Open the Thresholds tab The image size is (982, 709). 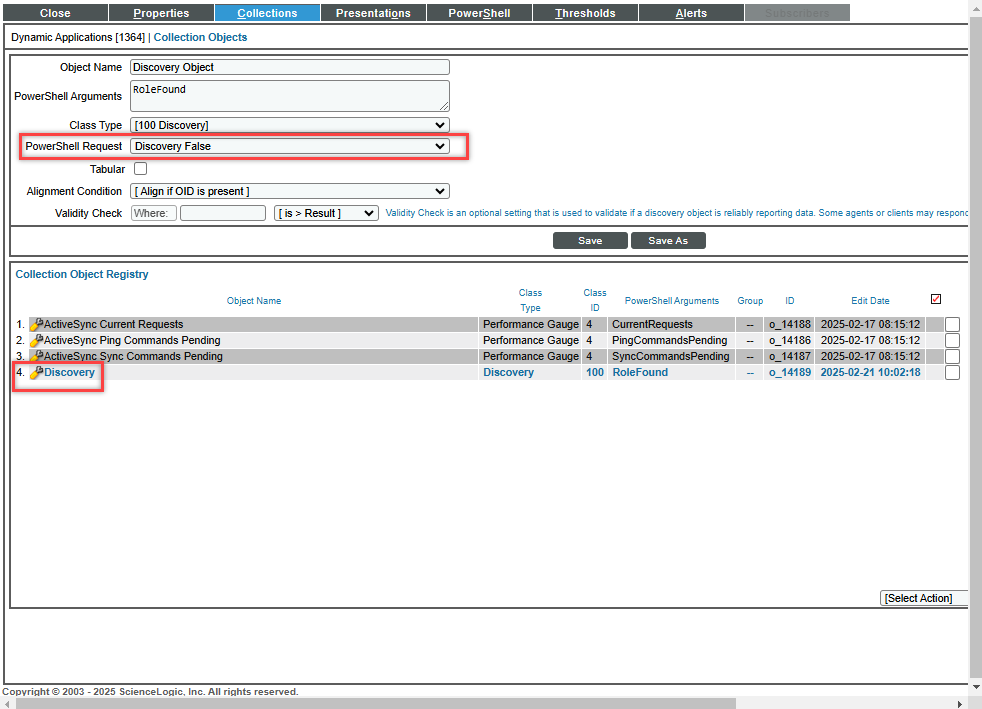[585, 13]
